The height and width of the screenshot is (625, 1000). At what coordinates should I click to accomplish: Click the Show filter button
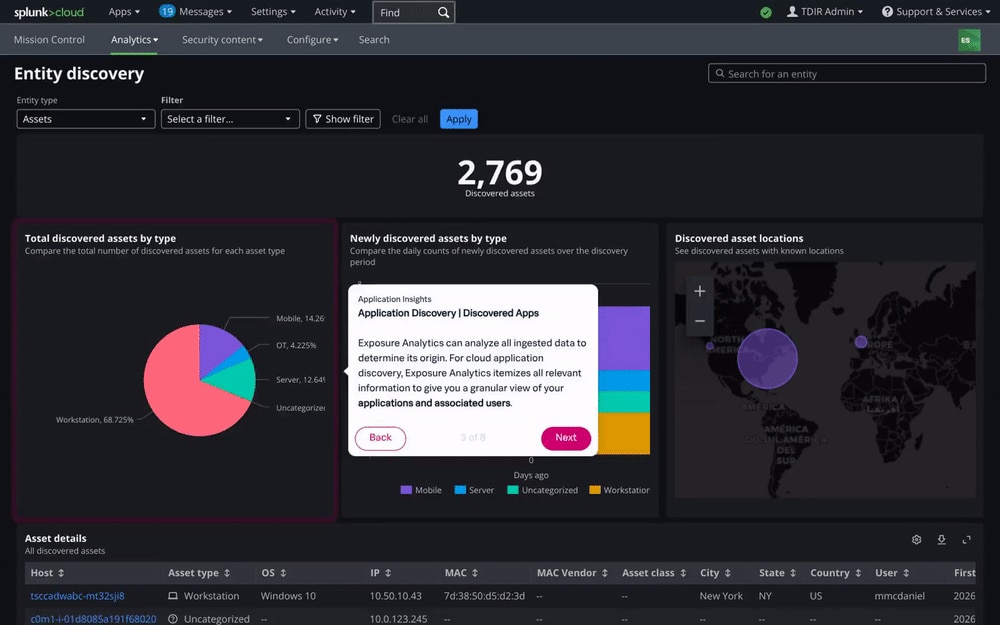coord(343,119)
